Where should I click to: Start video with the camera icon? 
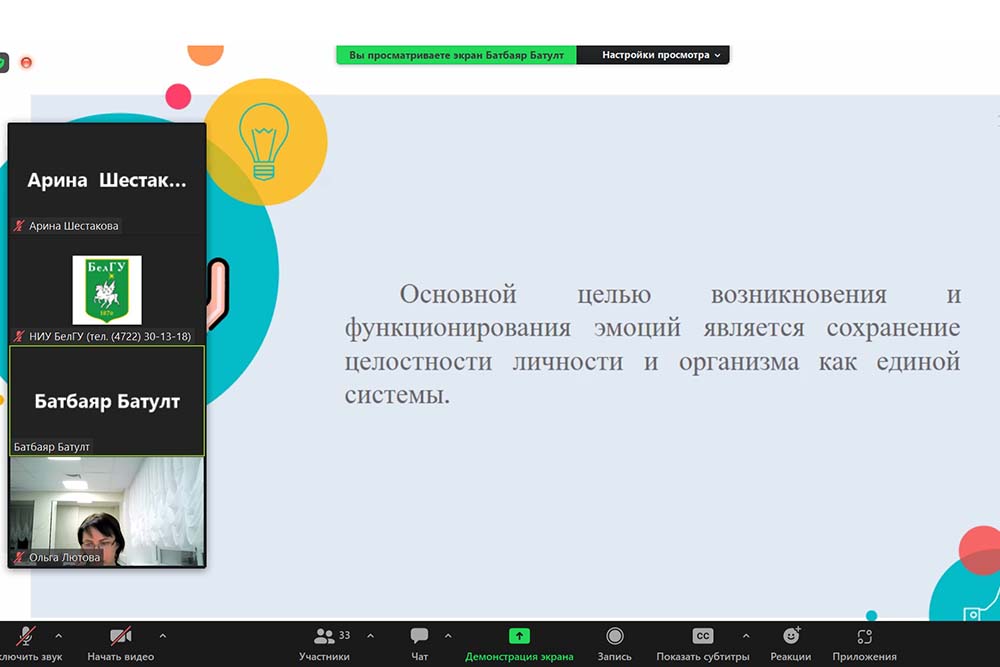120,637
